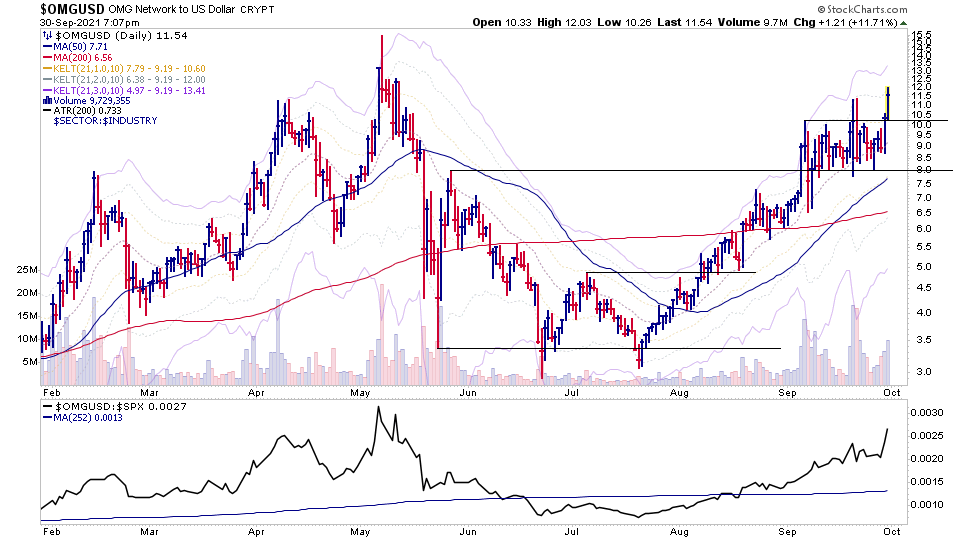Image resolution: width=960 pixels, height=540 pixels.
Task: Click the CRYPT exchange label
Action: pyautogui.click(x=257, y=10)
